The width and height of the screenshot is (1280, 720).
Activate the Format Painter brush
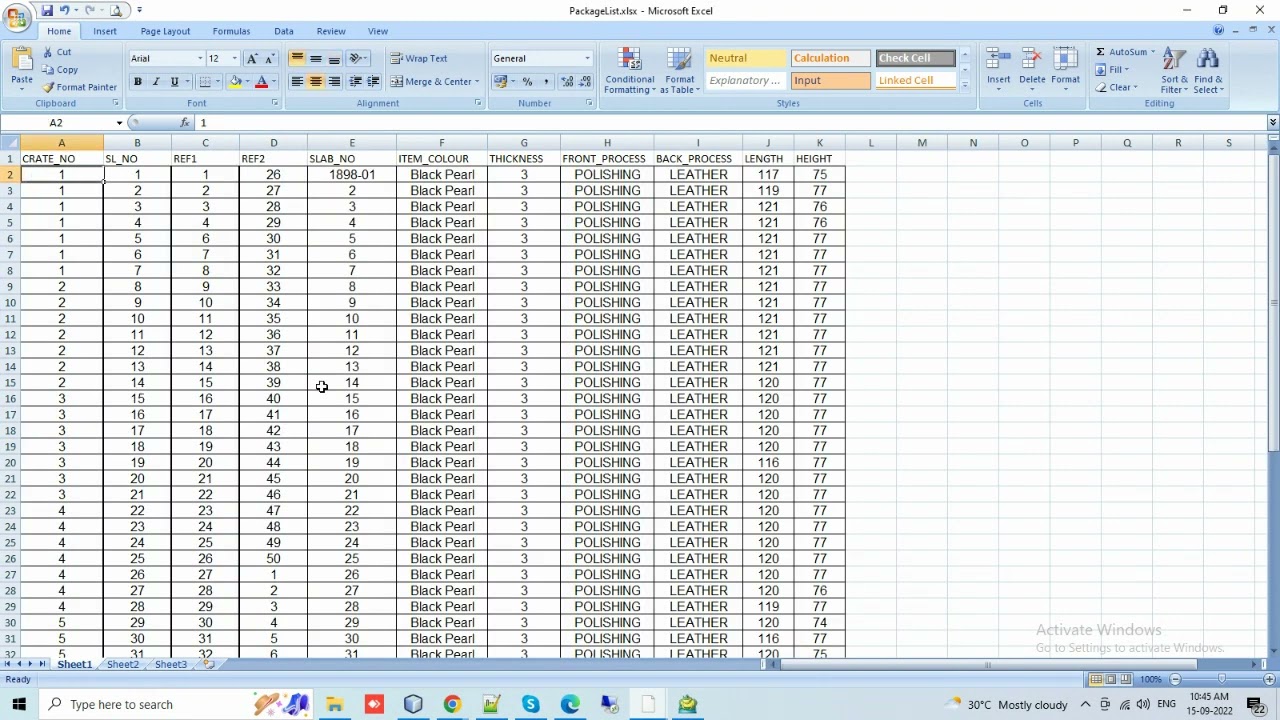click(x=79, y=87)
